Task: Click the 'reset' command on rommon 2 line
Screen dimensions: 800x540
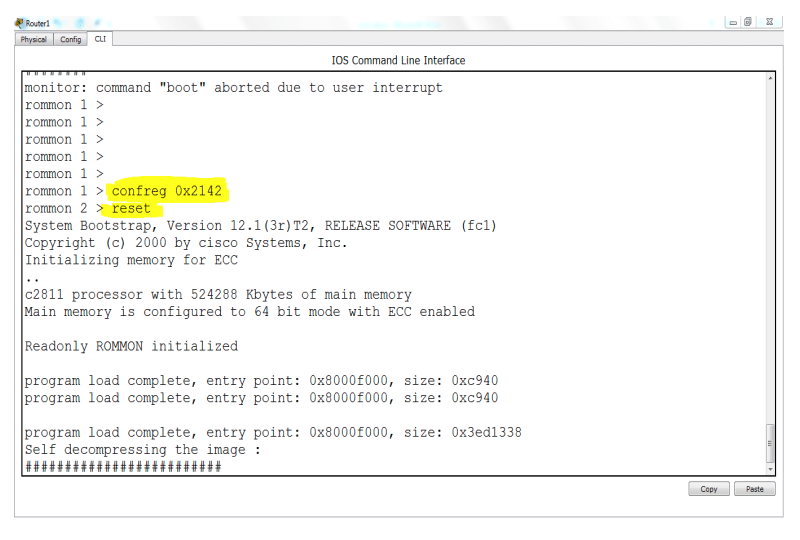Action: 131,208
